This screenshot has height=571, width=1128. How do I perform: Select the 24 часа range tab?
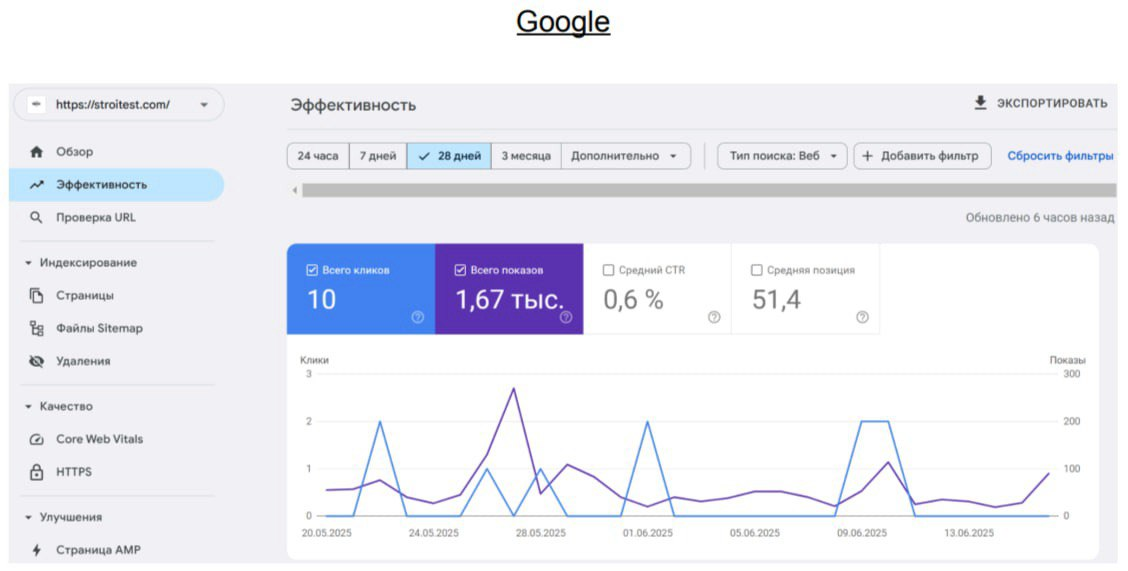click(x=318, y=156)
